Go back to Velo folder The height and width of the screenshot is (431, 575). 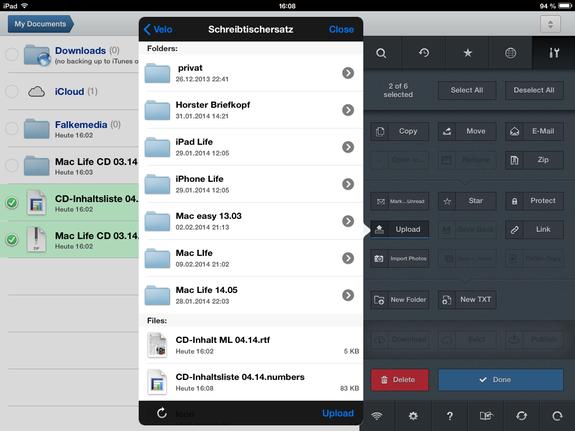pyautogui.click(x=158, y=29)
